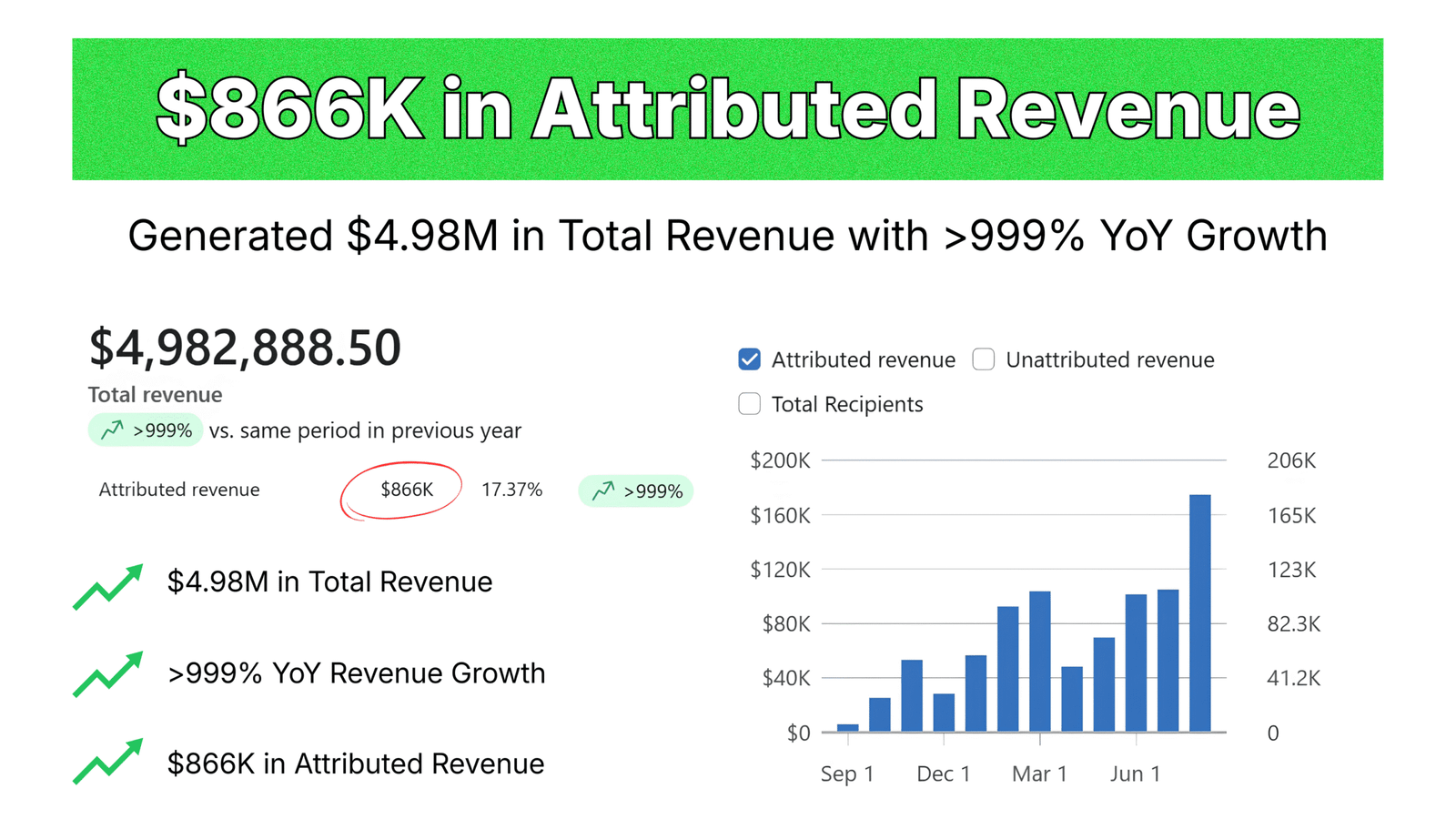Click the '>999% YoY Revenue Growth' bullet text
1456x819 pixels.
(x=357, y=673)
